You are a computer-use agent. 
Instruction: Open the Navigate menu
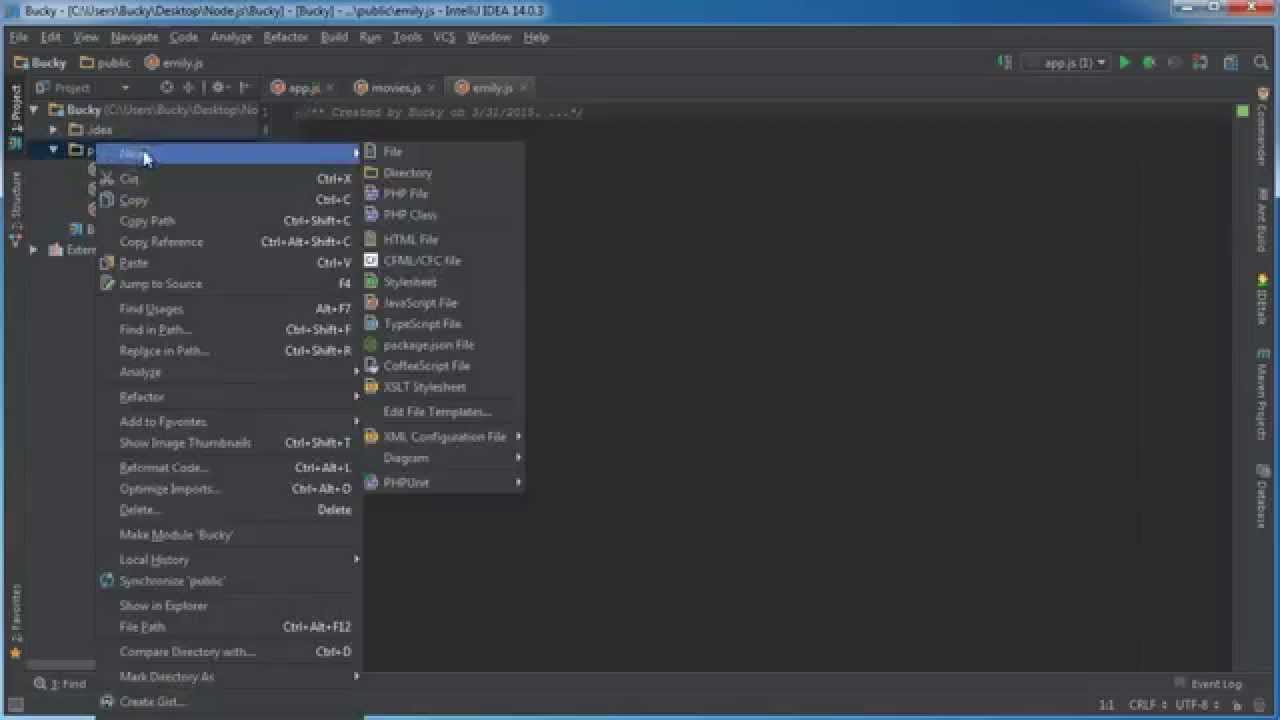[134, 37]
